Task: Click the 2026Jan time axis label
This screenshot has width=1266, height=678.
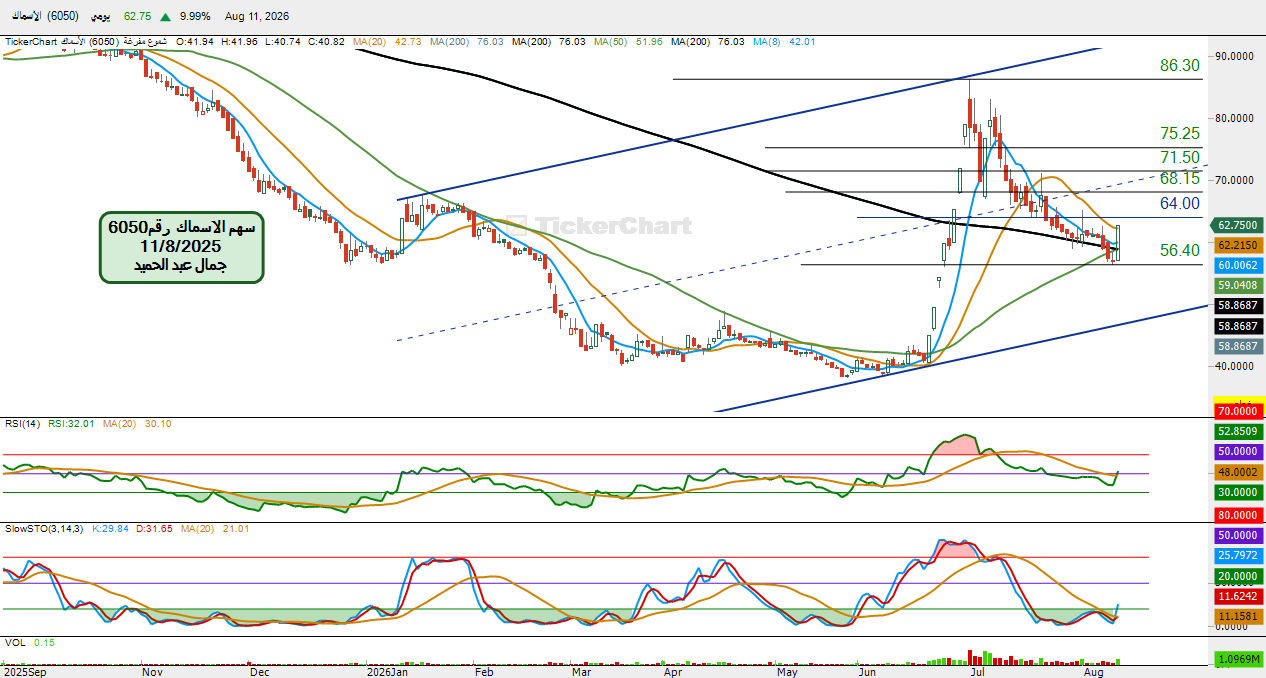Action: [x=386, y=673]
